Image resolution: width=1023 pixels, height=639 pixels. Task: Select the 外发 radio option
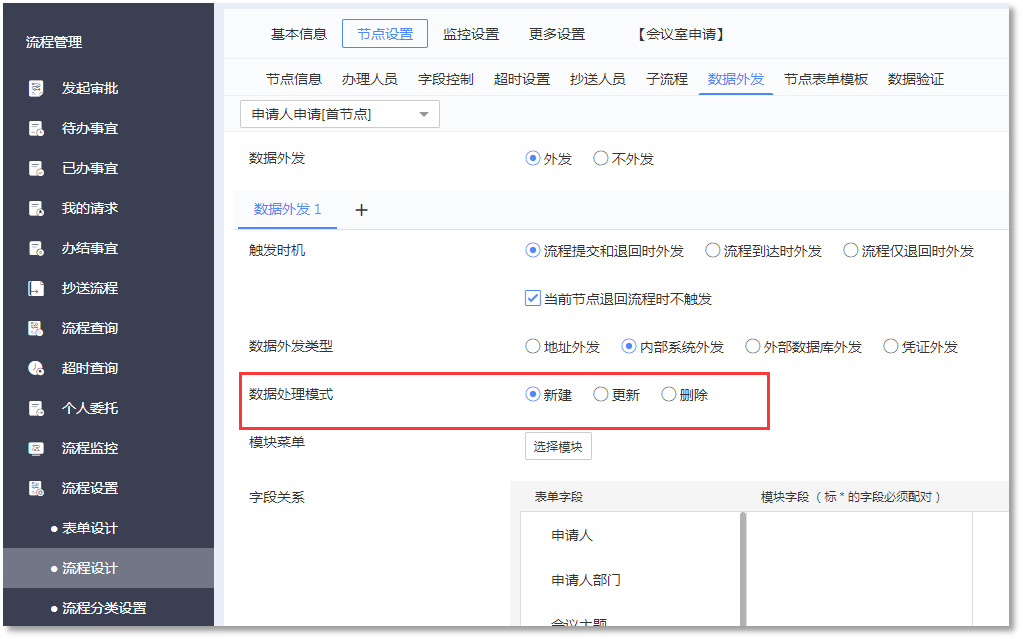pos(532,159)
